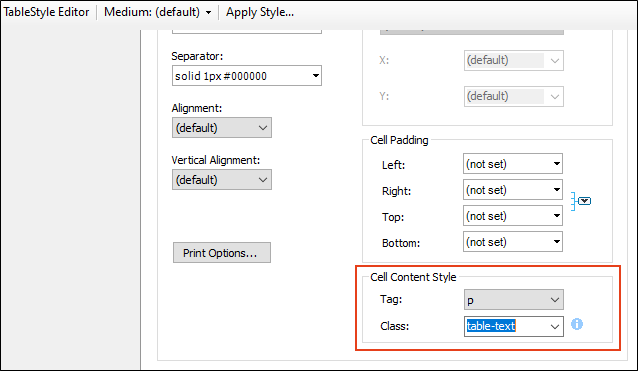Click the Bottom: padding label

click(401, 243)
